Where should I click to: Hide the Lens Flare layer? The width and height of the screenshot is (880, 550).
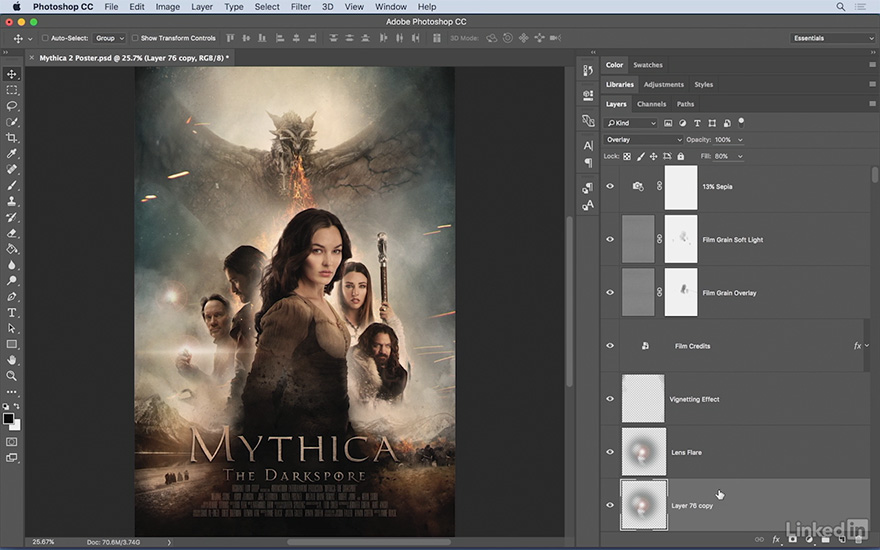click(x=610, y=452)
